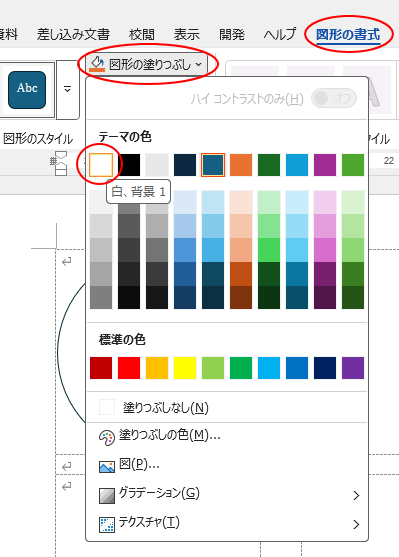Open the グラデーション submenu
399x557 pixels.
click(x=227, y=494)
